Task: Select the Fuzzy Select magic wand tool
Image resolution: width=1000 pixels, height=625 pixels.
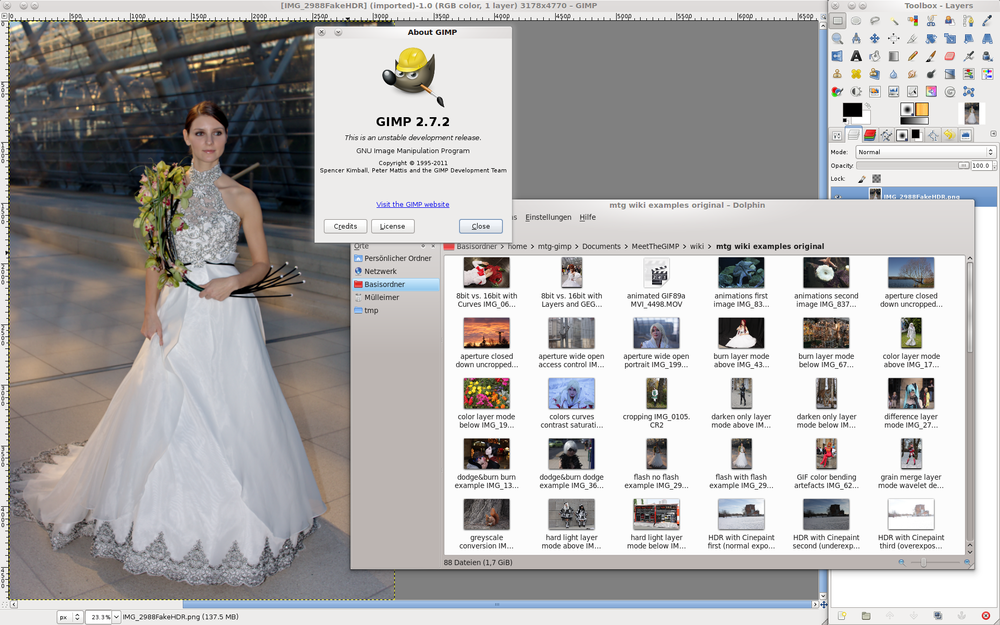Action: 893,21
